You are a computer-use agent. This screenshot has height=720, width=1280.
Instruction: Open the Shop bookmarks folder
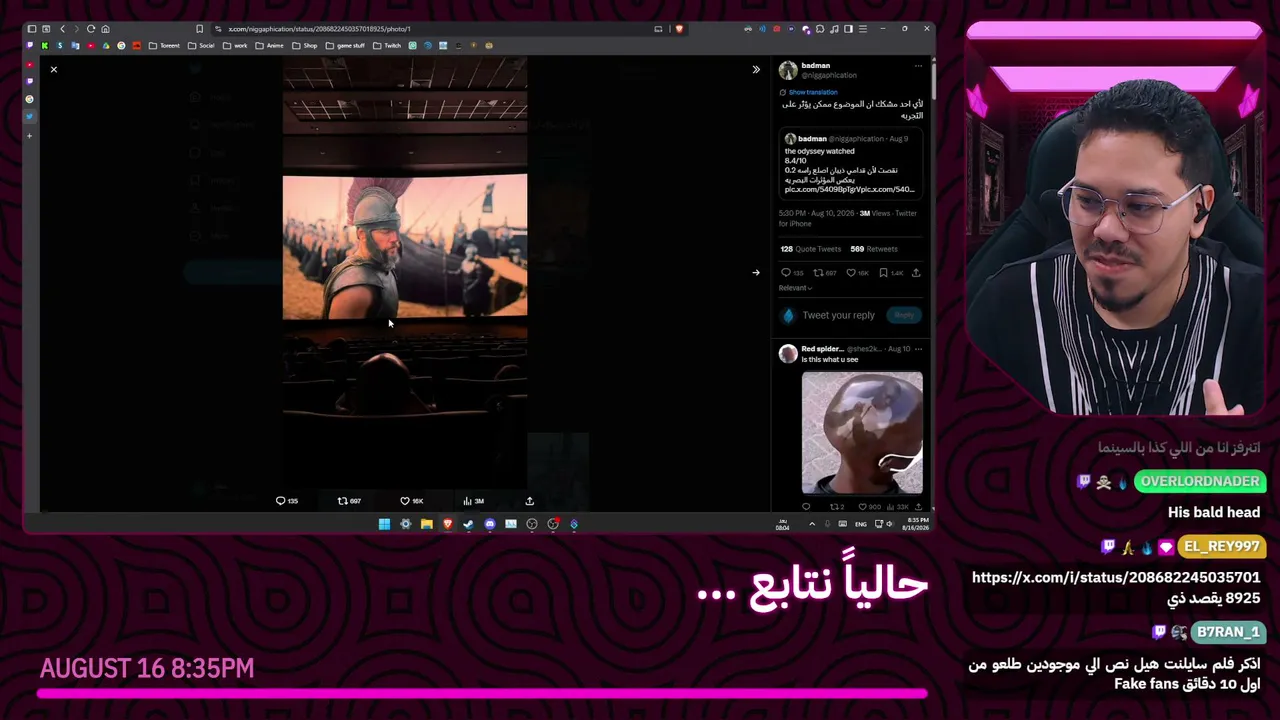point(304,45)
